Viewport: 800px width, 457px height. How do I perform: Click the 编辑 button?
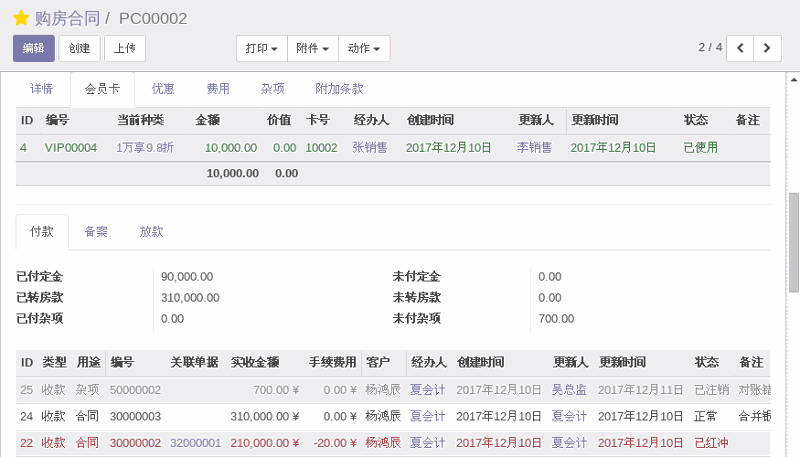pyautogui.click(x=34, y=48)
